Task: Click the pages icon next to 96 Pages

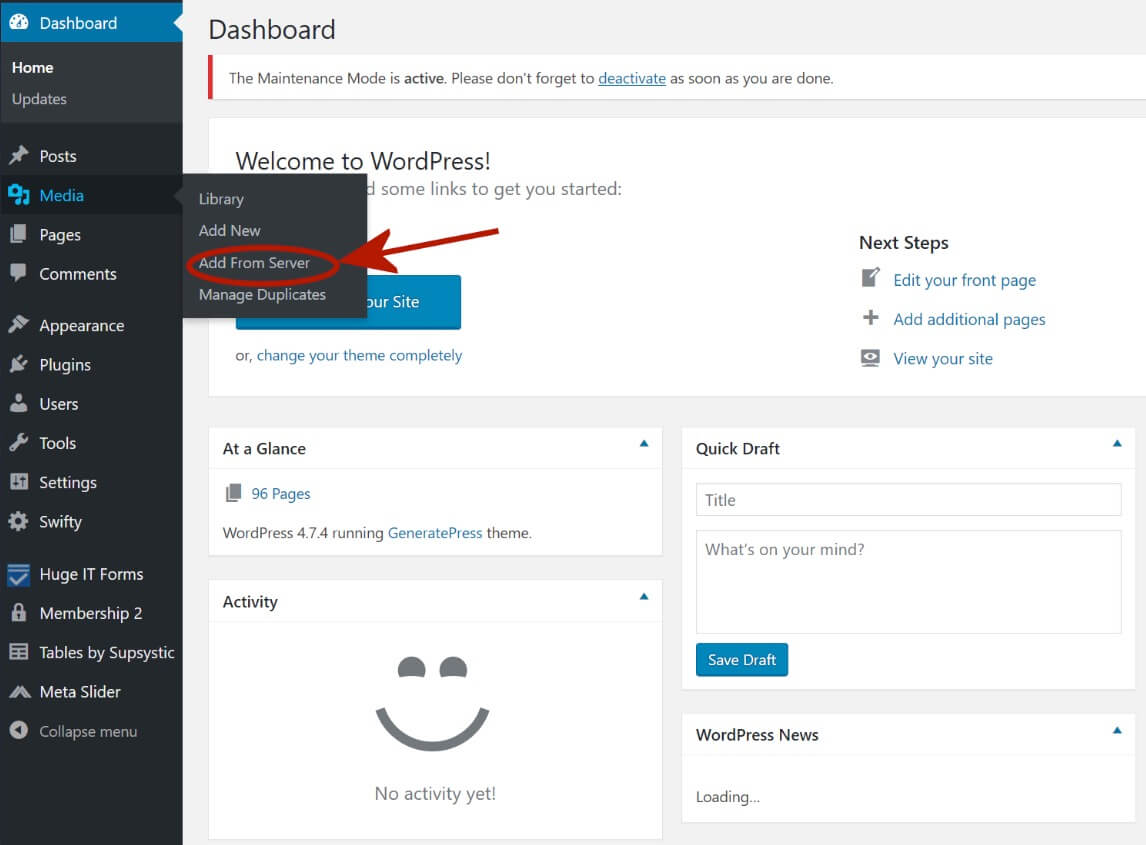Action: pyautogui.click(x=233, y=493)
